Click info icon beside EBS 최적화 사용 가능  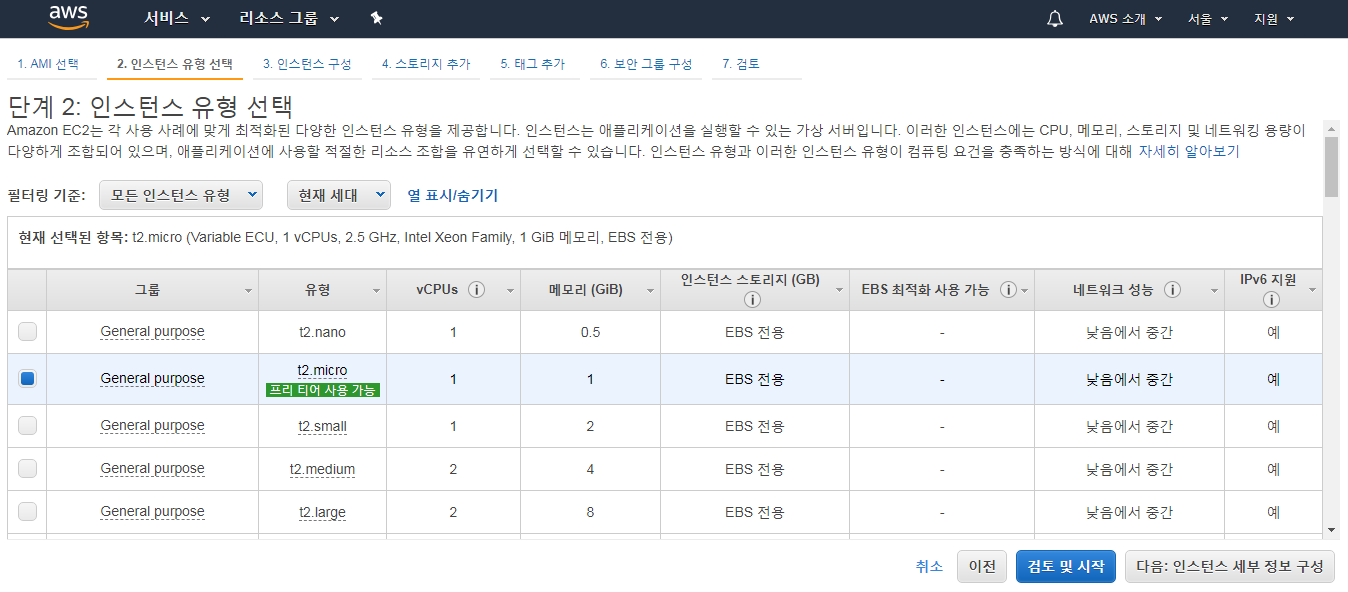click(1008, 290)
